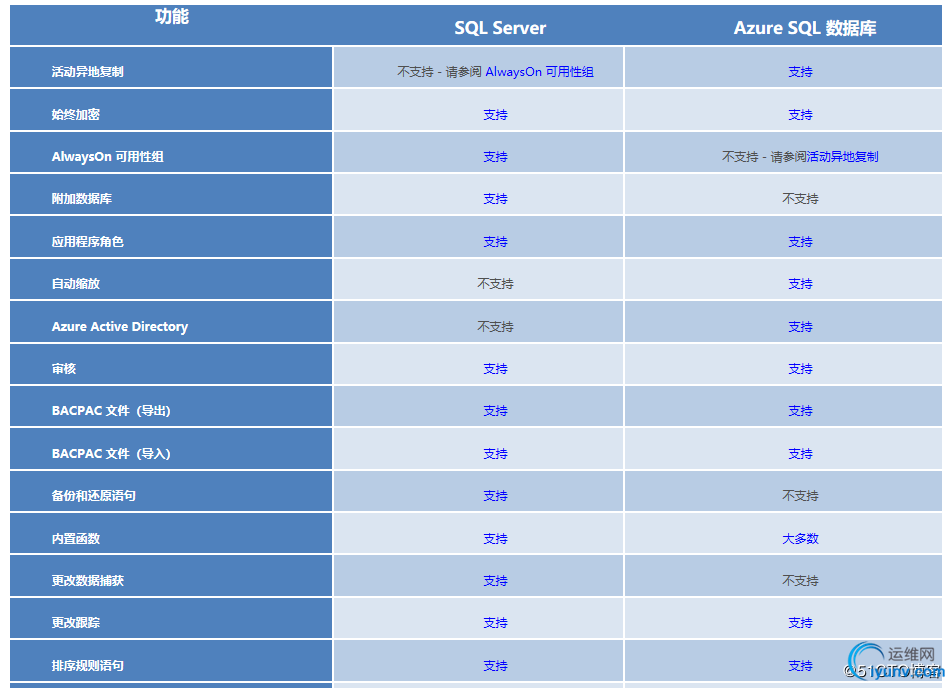951x688 pixels.
Task: Click Azure SQL 支持 link for Azure Active Directory
Action: 800,326
